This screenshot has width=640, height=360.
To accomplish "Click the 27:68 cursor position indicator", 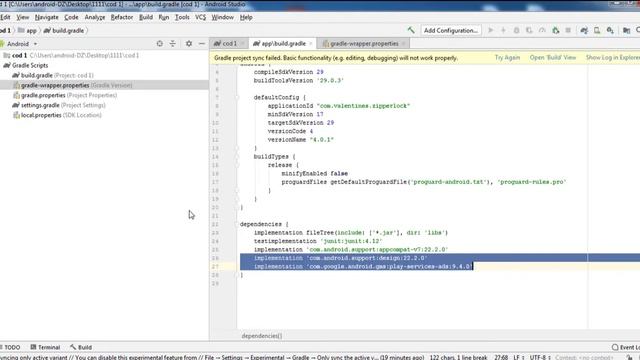I will click(501, 357).
